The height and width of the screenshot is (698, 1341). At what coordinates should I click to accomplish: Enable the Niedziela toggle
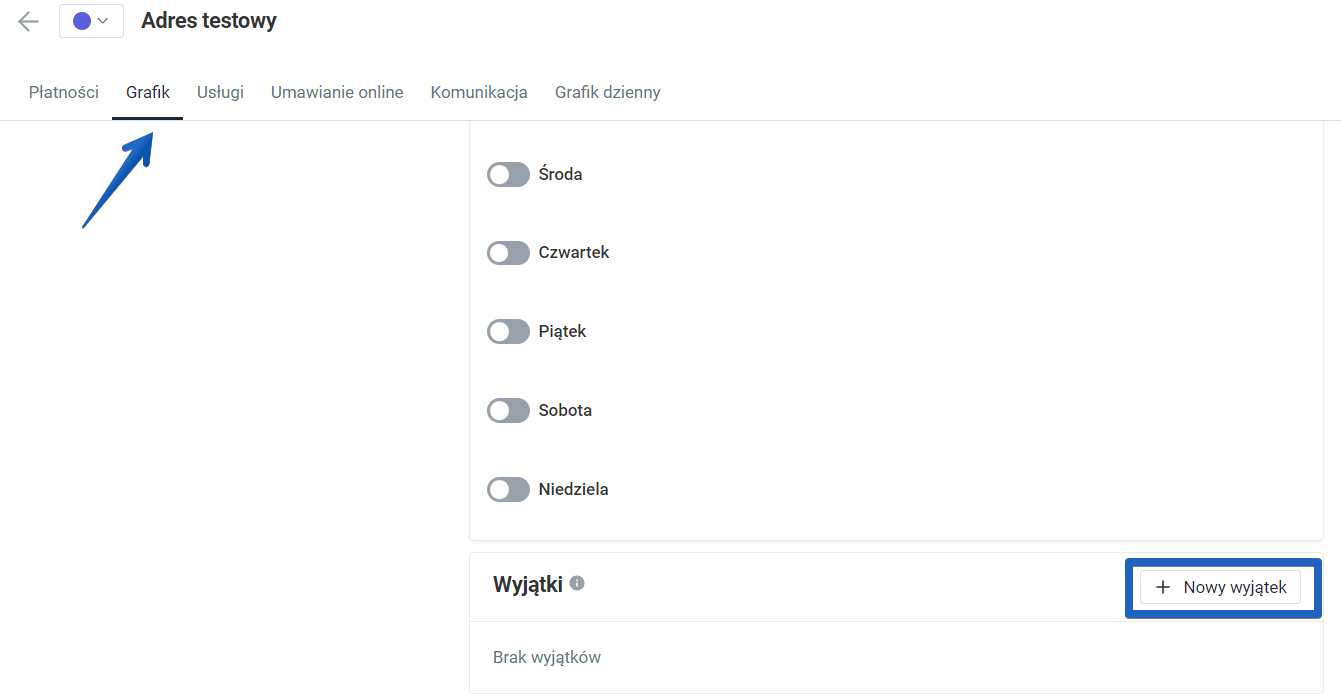[x=508, y=489]
